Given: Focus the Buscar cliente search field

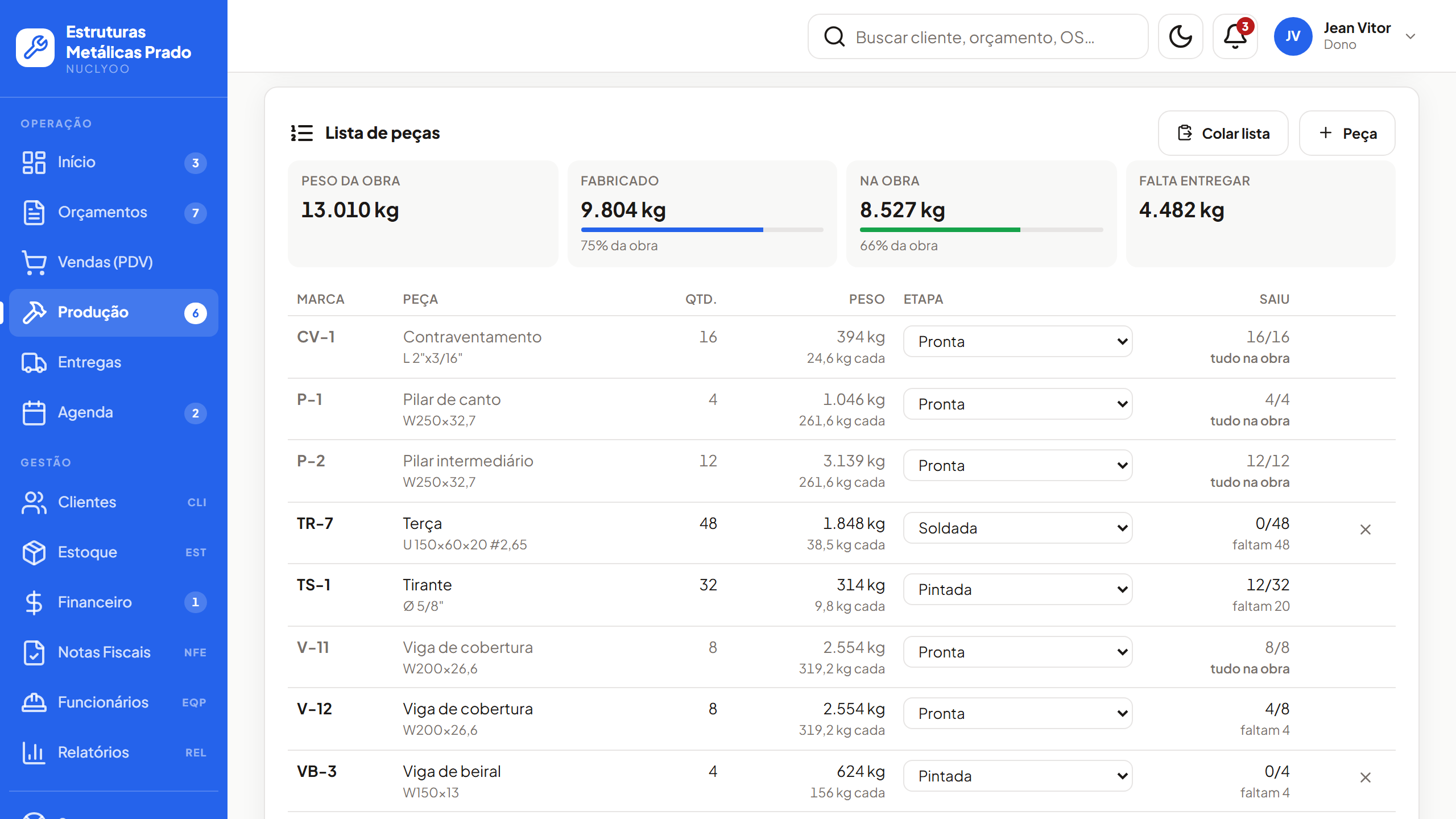Looking at the screenshot, I should coord(978,36).
